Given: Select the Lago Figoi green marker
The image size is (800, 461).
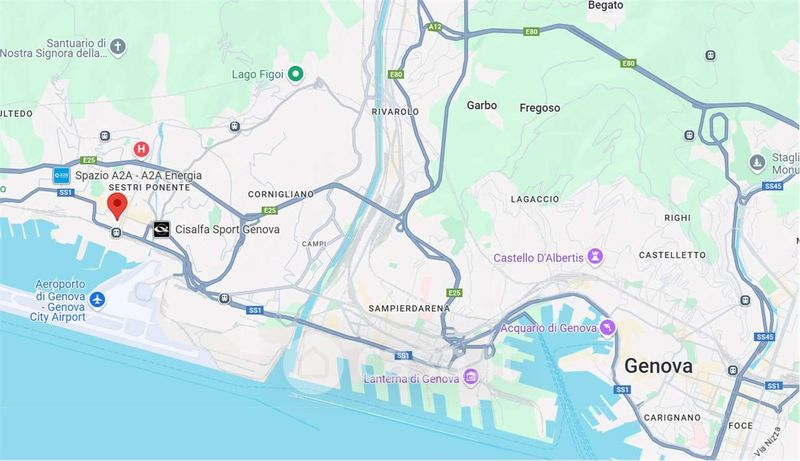Looking at the screenshot, I should coord(295,74).
